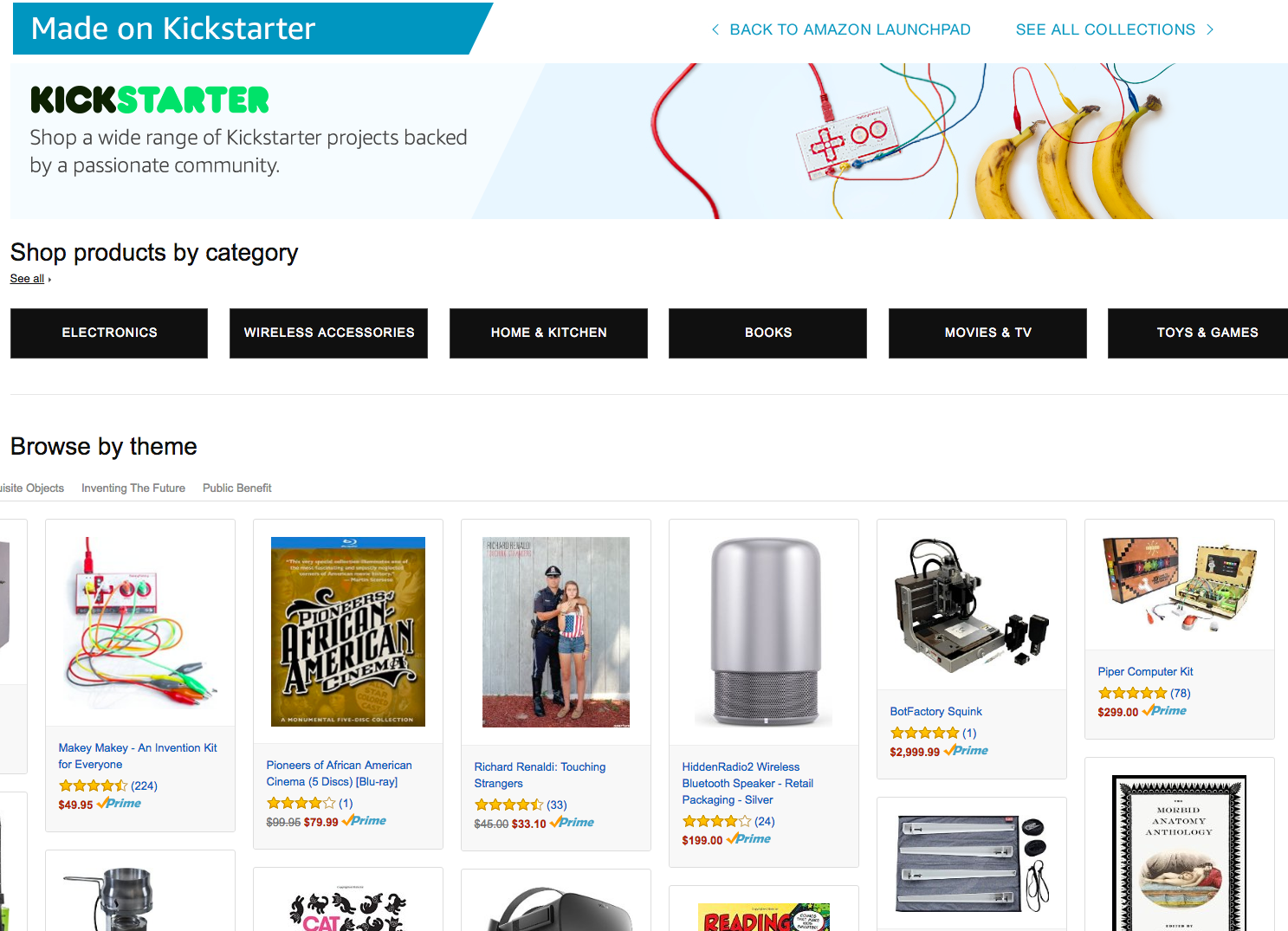Open the Makey Makey product image
This screenshot has width=1288, height=931.
tap(140, 623)
